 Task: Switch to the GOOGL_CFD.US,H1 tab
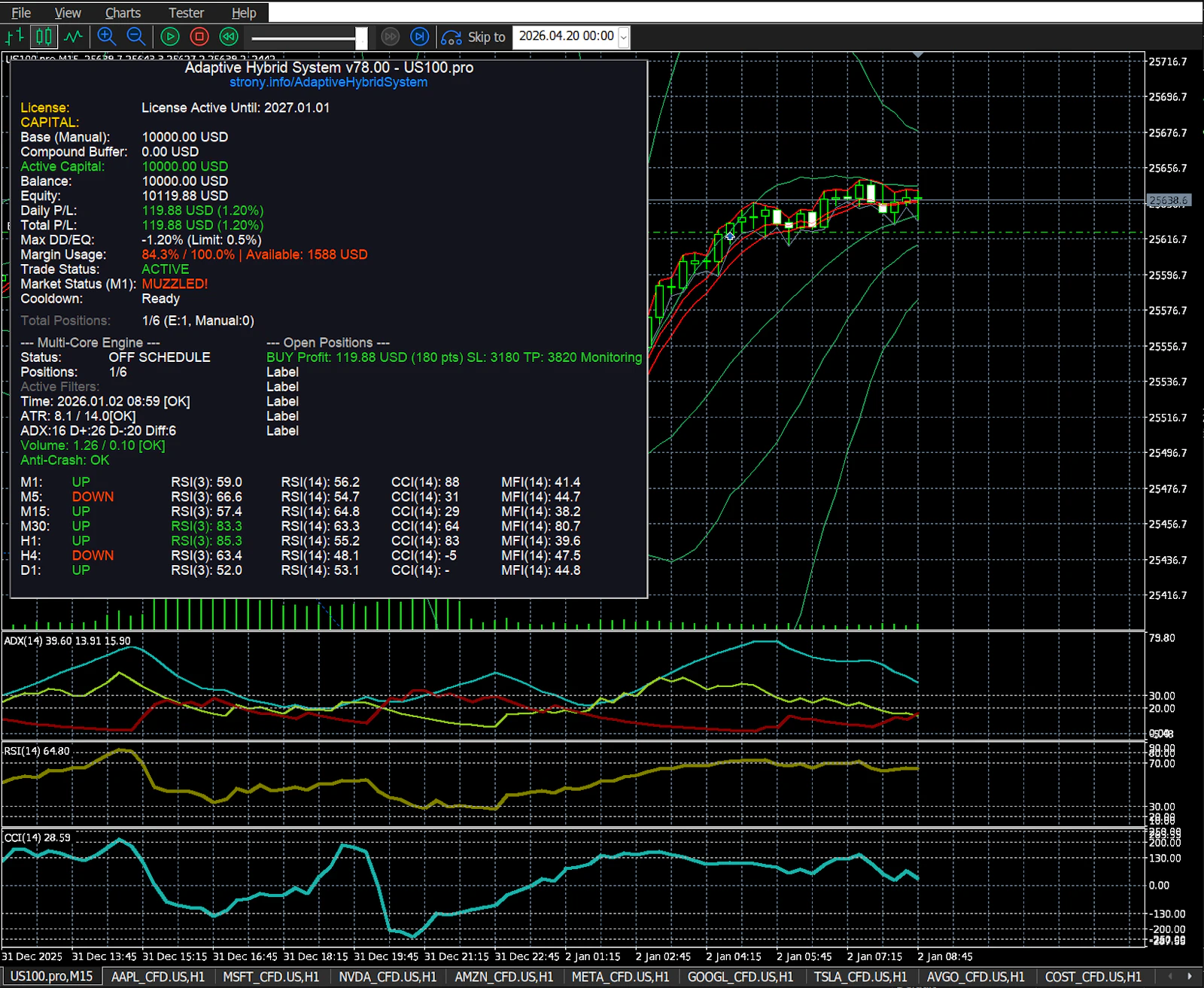(x=740, y=976)
